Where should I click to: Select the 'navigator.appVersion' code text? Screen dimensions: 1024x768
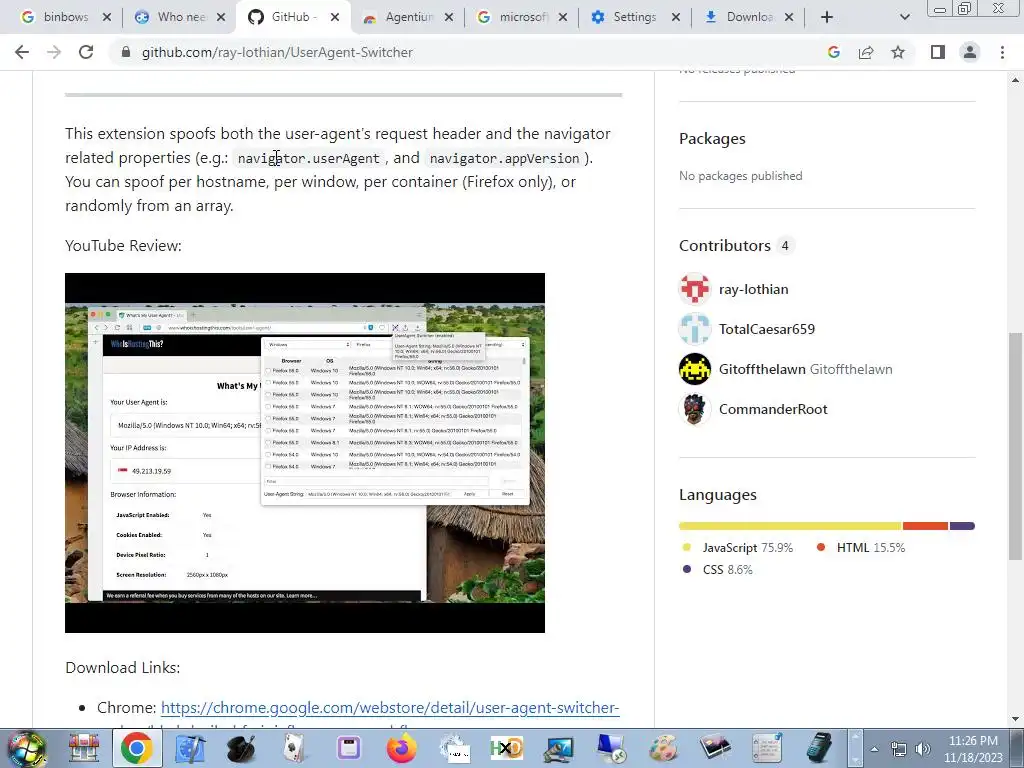coord(504,159)
